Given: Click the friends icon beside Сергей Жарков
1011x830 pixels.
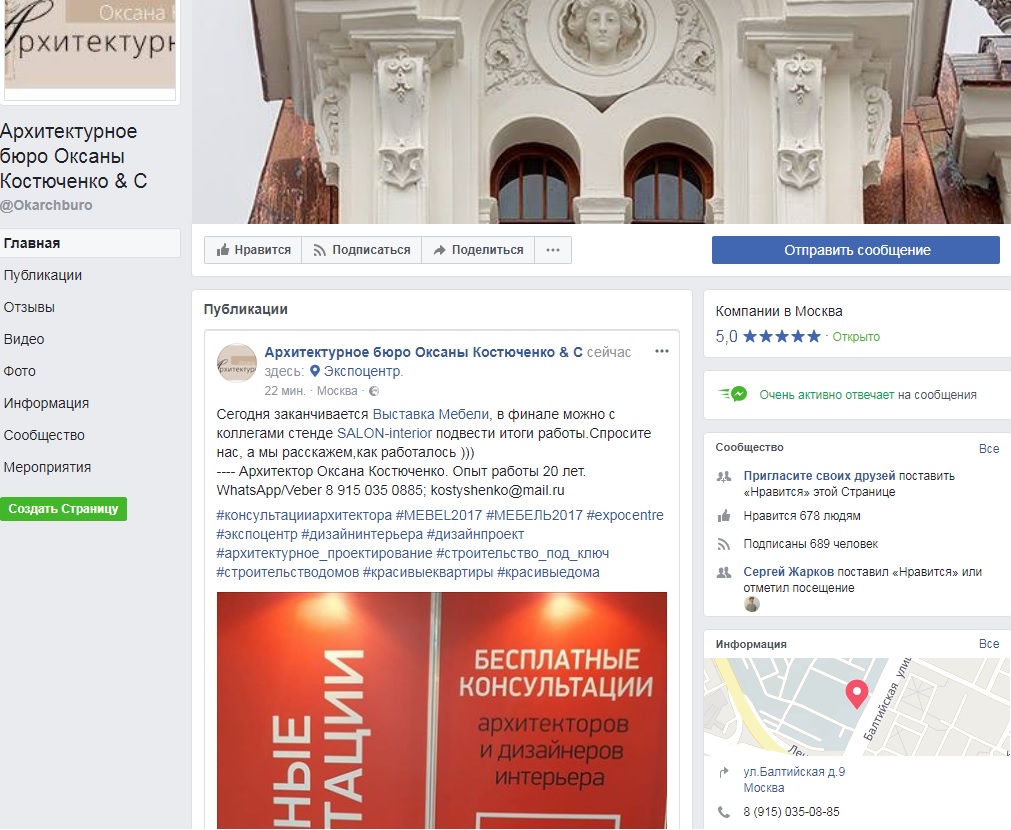Looking at the screenshot, I should click(x=724, y=572).
